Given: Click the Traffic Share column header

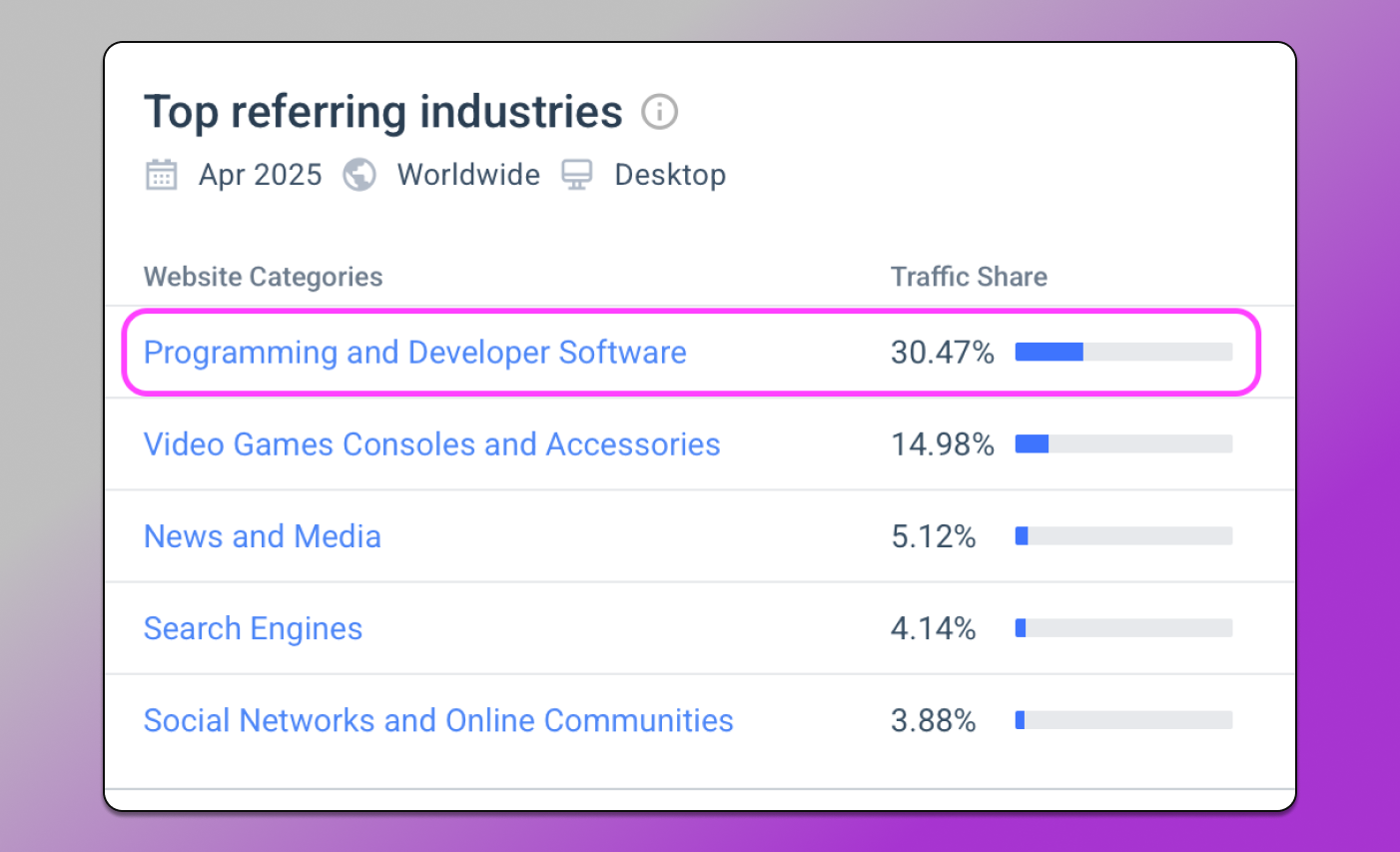Looking at the screenshot, I should pos(969,277).
